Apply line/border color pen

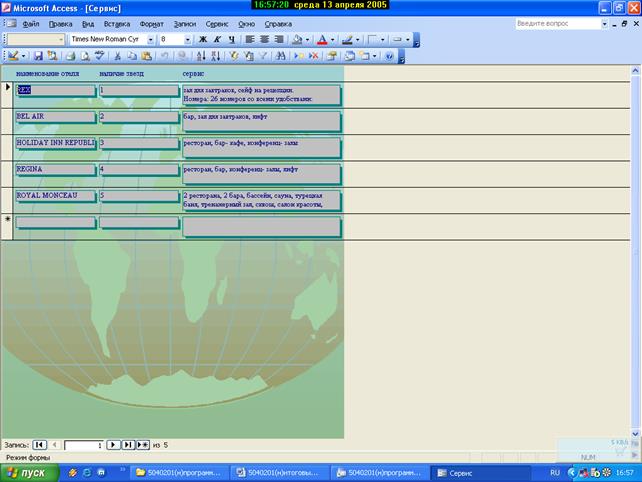[x=347, y=39]
